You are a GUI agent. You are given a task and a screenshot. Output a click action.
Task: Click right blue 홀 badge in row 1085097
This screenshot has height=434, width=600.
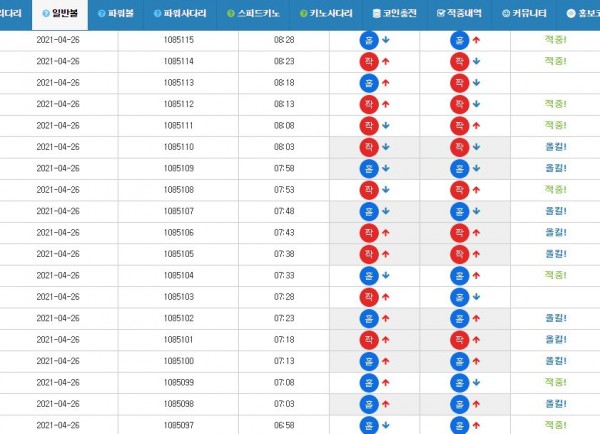click(460, 425)
